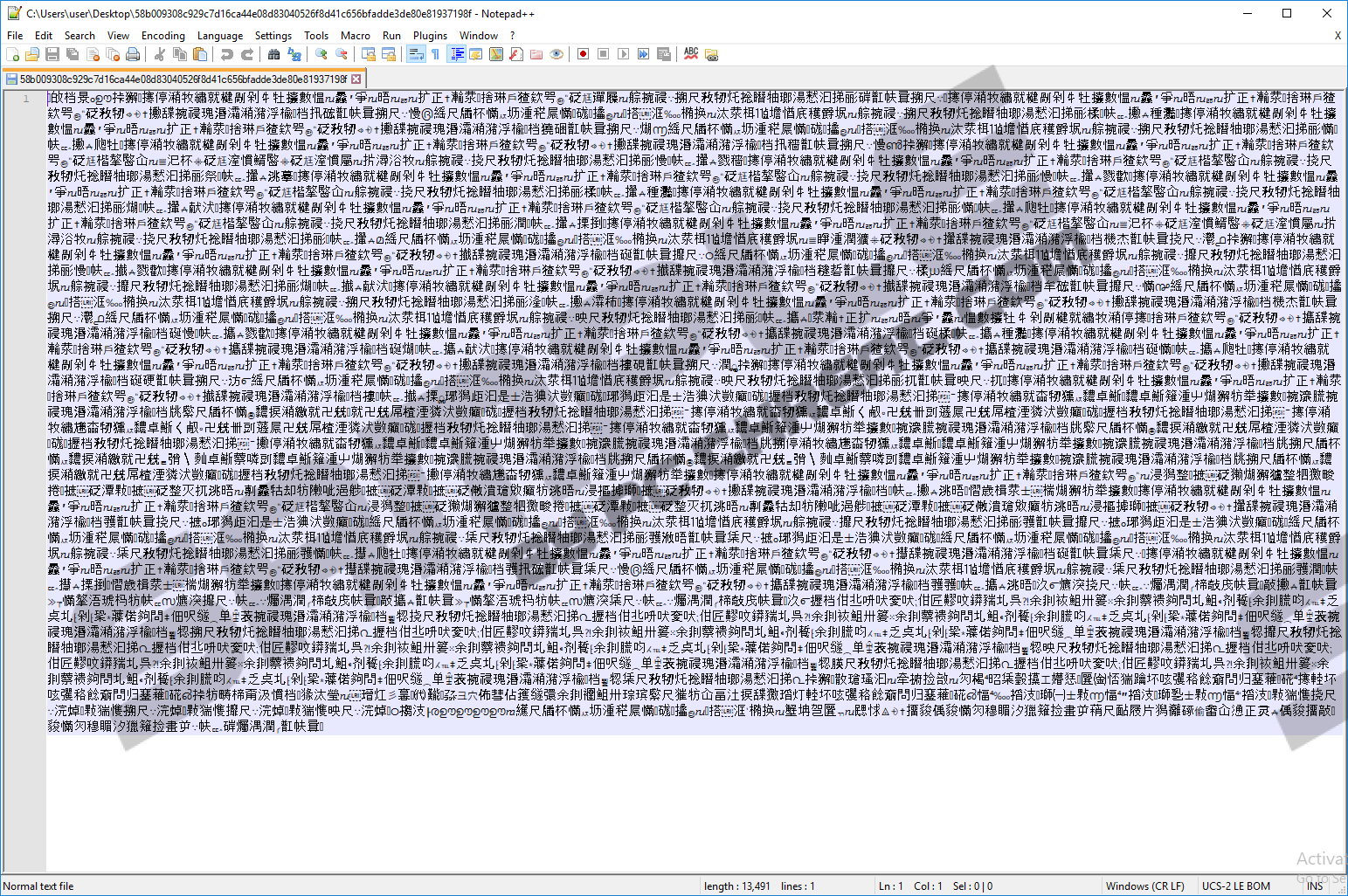
Task: Open the Plugins menu
Action: [x=430, y=36]
